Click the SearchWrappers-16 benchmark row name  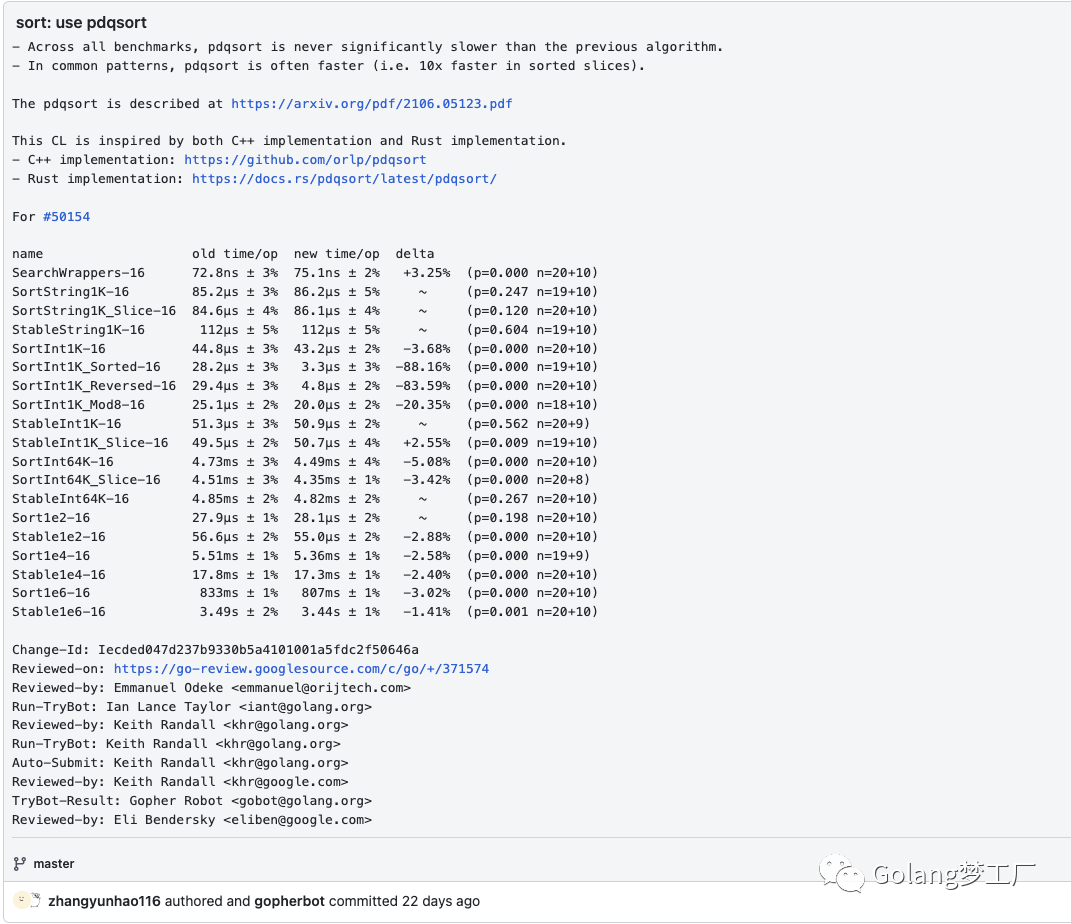pyautogui.click(x=79, y=272)
